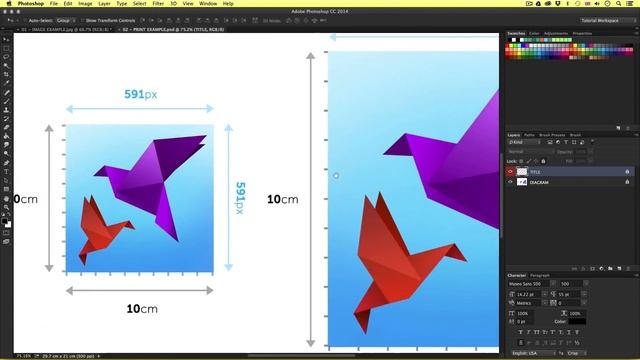Select the Clone Stamp tool
The width and height of the screenshot is (640, 360).
(6, 110)
